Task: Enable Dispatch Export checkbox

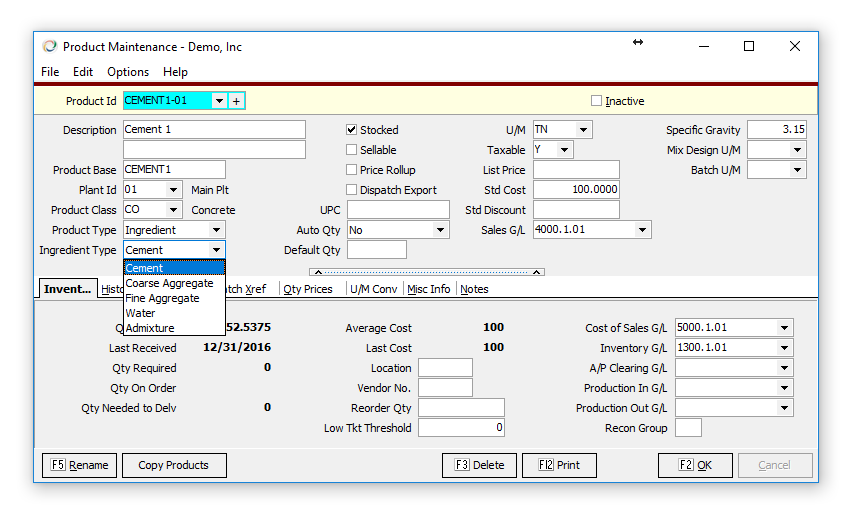Action: (352, 190)
